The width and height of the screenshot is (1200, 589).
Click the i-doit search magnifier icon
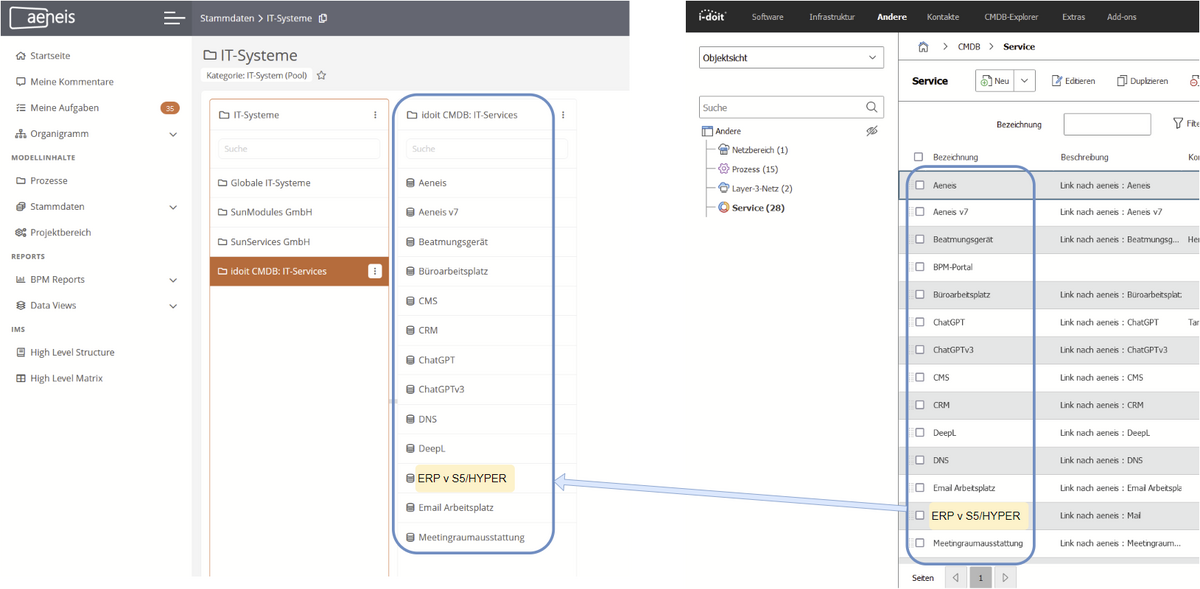point(872,107)
